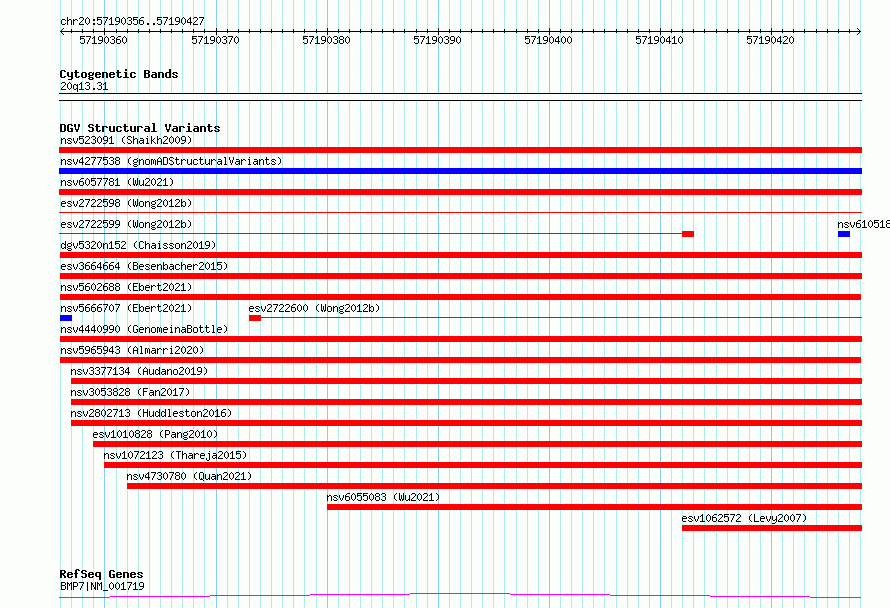Viewport: 890px width, 608px height.
Task: Click the esv1062572 (Levy2007) label
Action: 744,518
